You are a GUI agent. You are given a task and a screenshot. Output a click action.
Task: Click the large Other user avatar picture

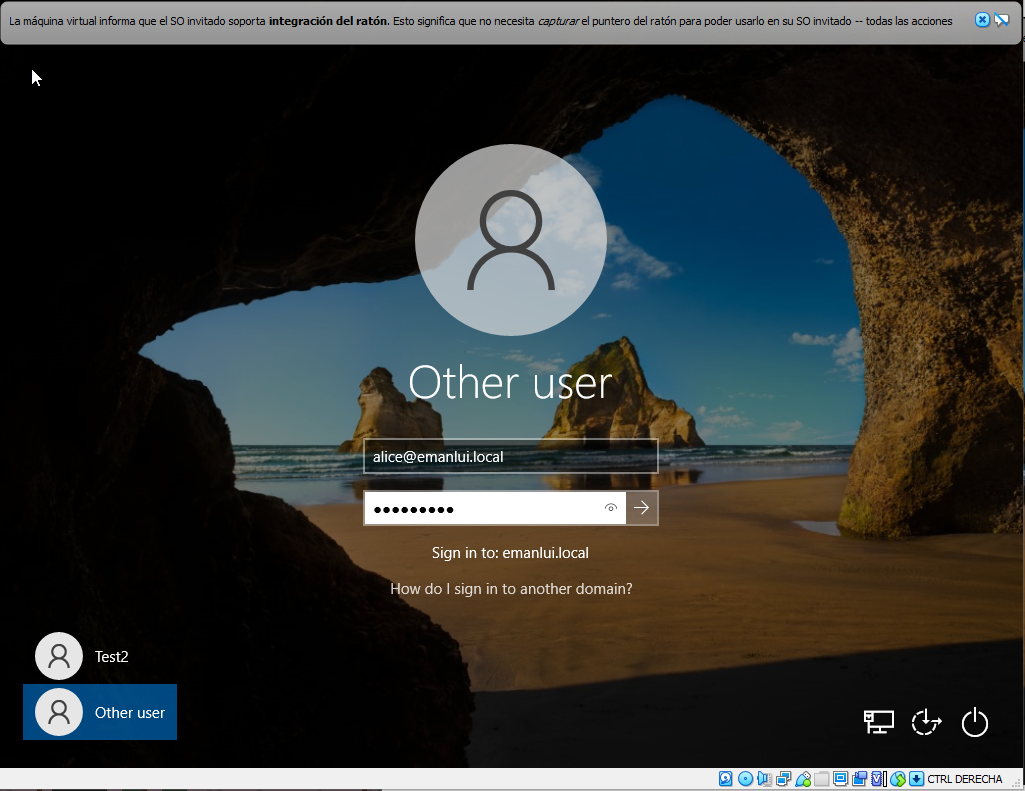[510, 240]
